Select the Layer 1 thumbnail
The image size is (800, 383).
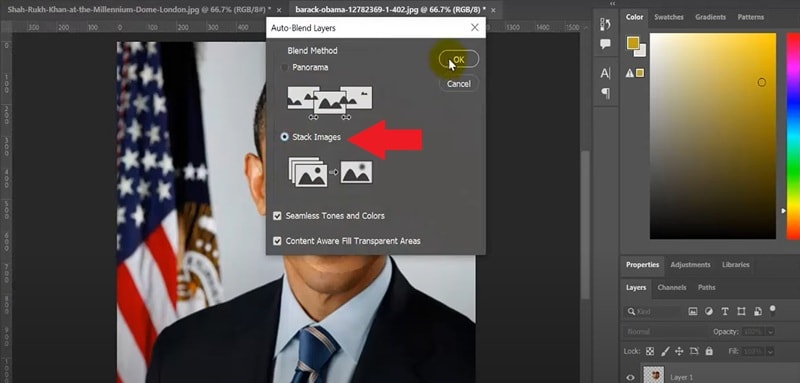click(x=654, y=375)
